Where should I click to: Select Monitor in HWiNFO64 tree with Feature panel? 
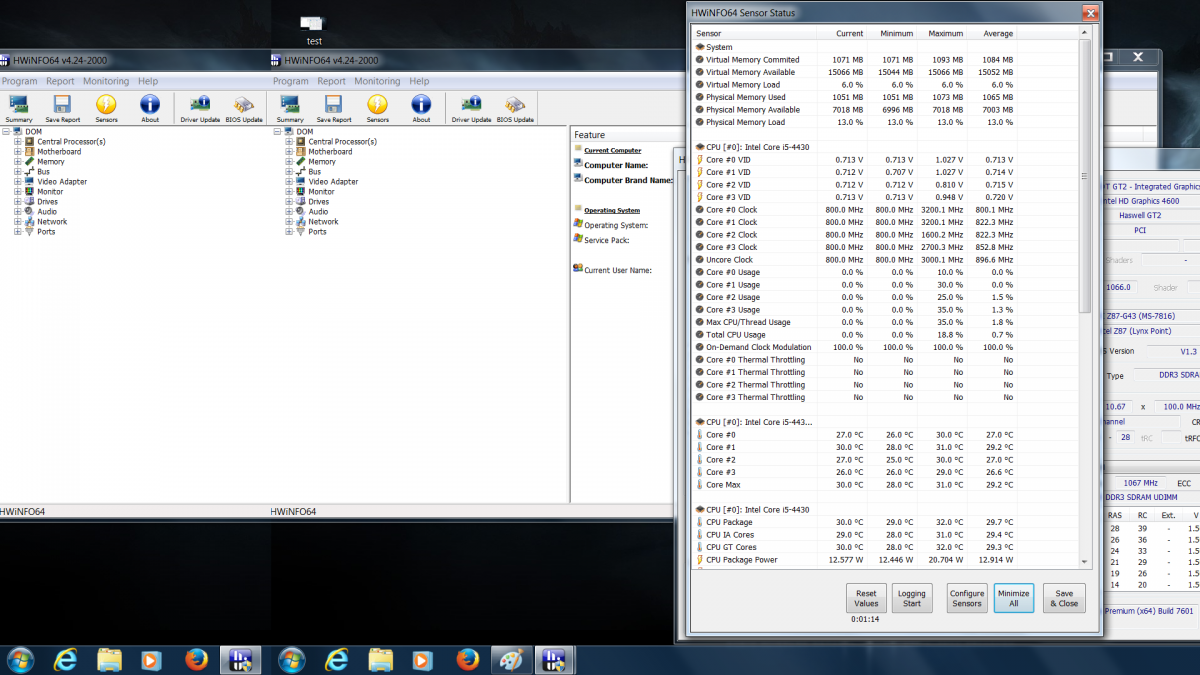pyautogui.click(x=321, y=192)
